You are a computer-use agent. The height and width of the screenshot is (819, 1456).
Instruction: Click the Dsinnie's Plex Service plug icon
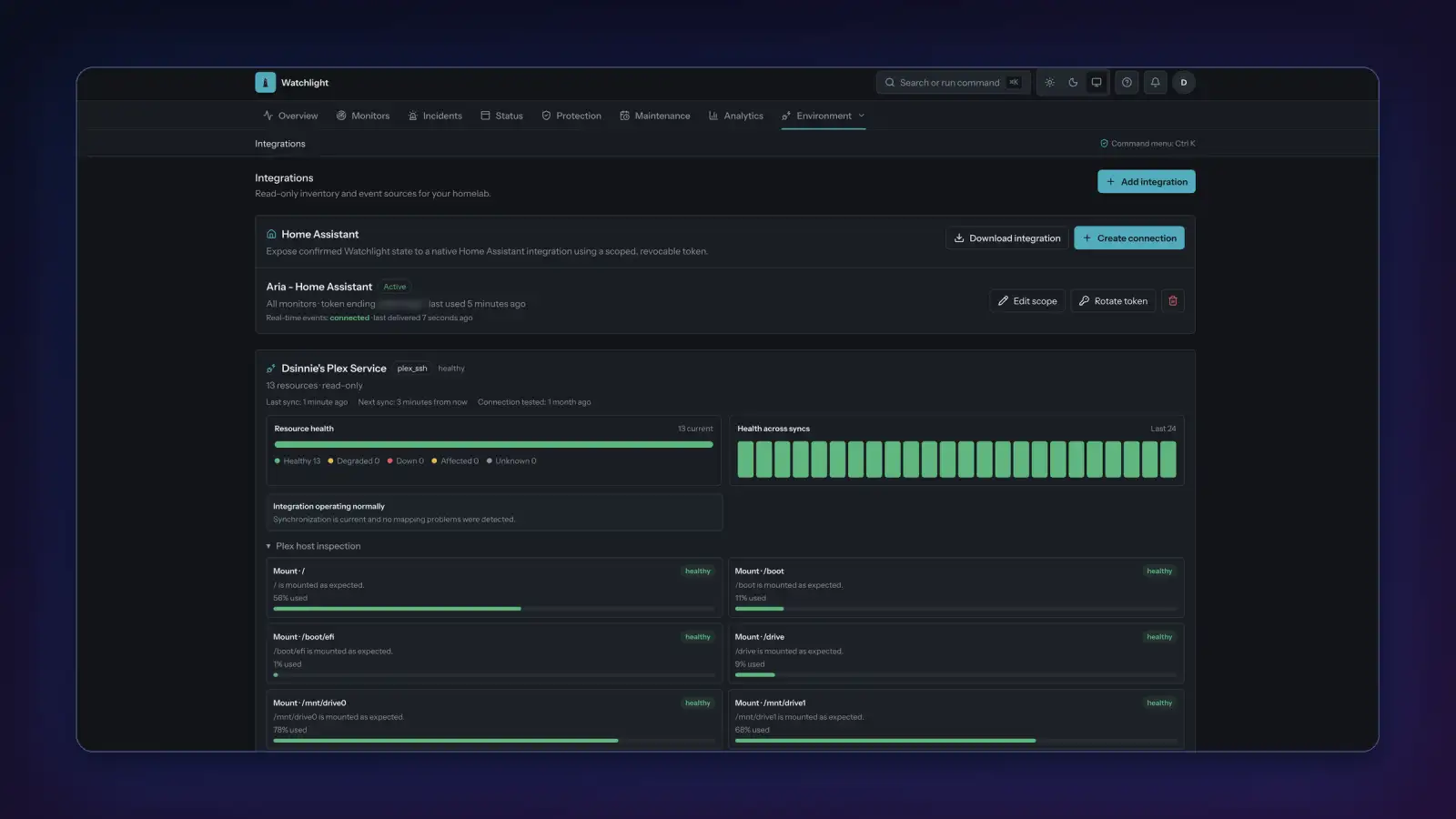tap(271, 369)
